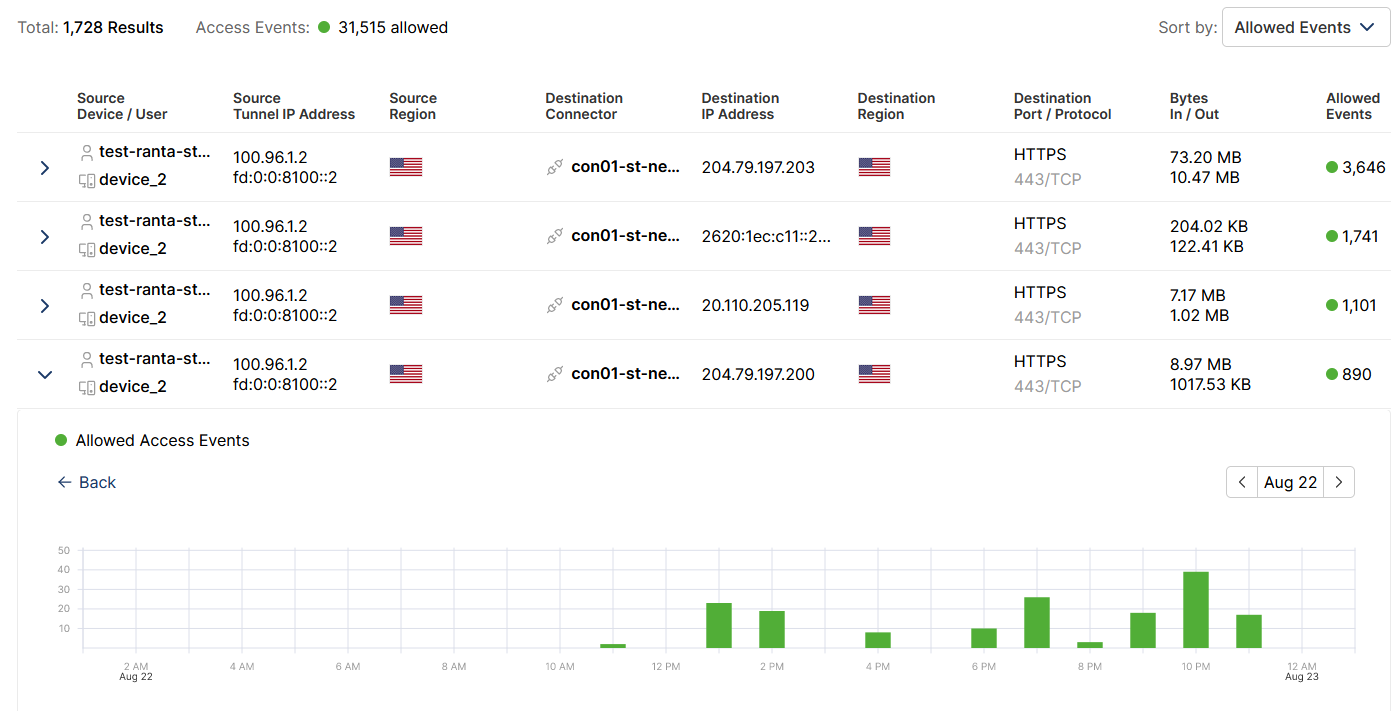Expand the 204.79.197.203 destination row

coord(44,168)
